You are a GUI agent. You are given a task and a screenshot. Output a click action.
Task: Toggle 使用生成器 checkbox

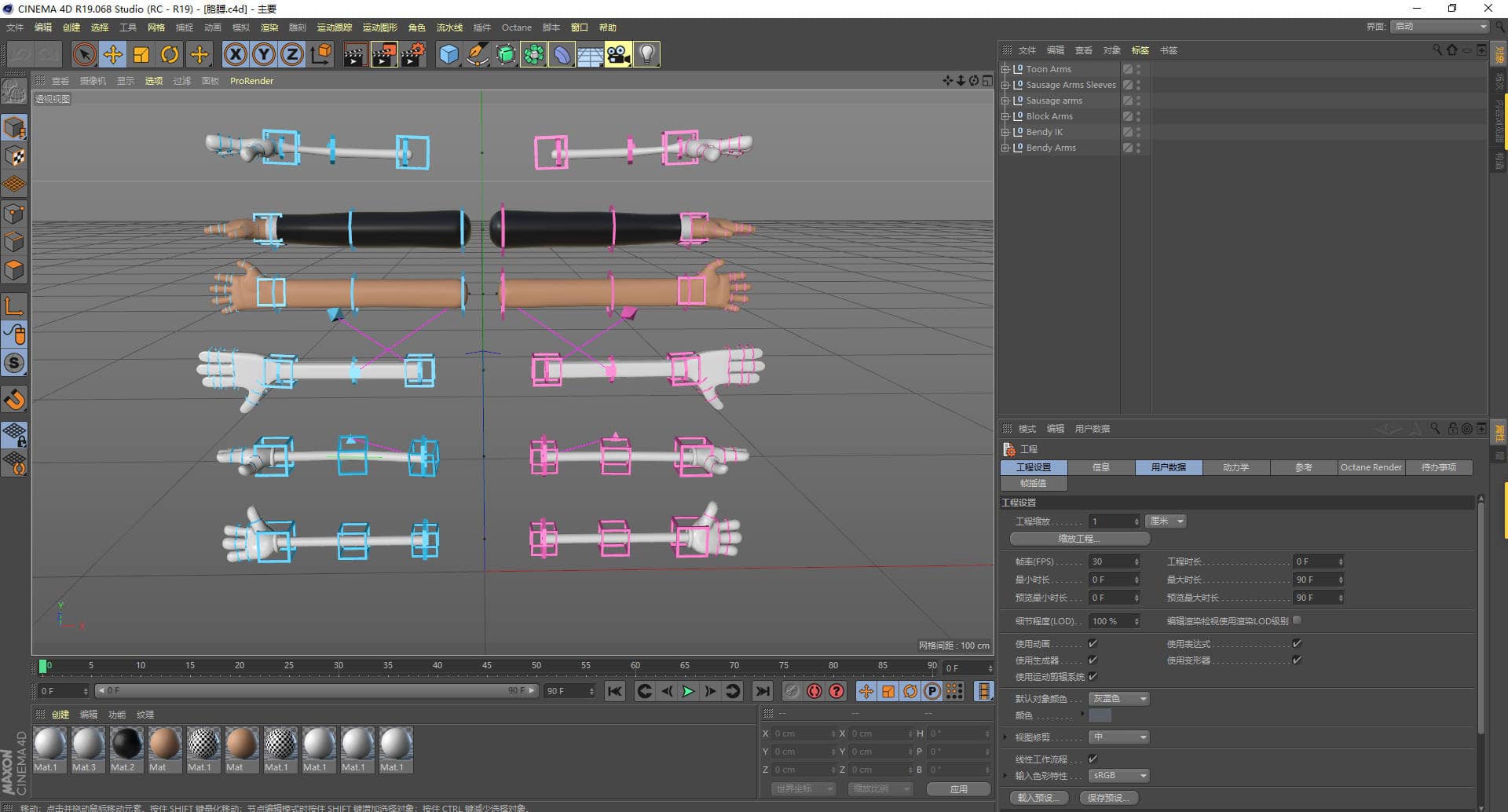tap(1093, 660)
